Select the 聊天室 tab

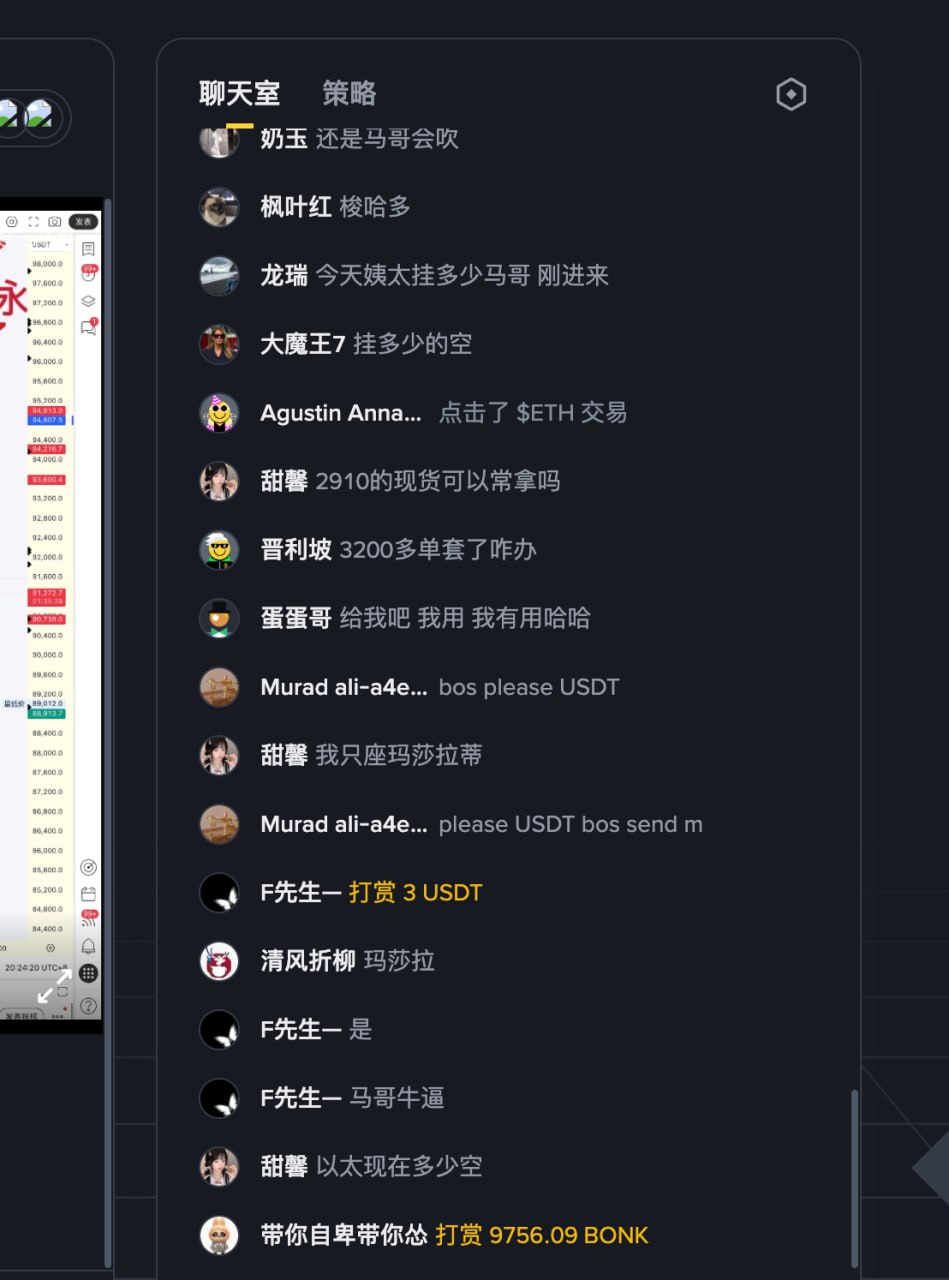tap(239, 94)
